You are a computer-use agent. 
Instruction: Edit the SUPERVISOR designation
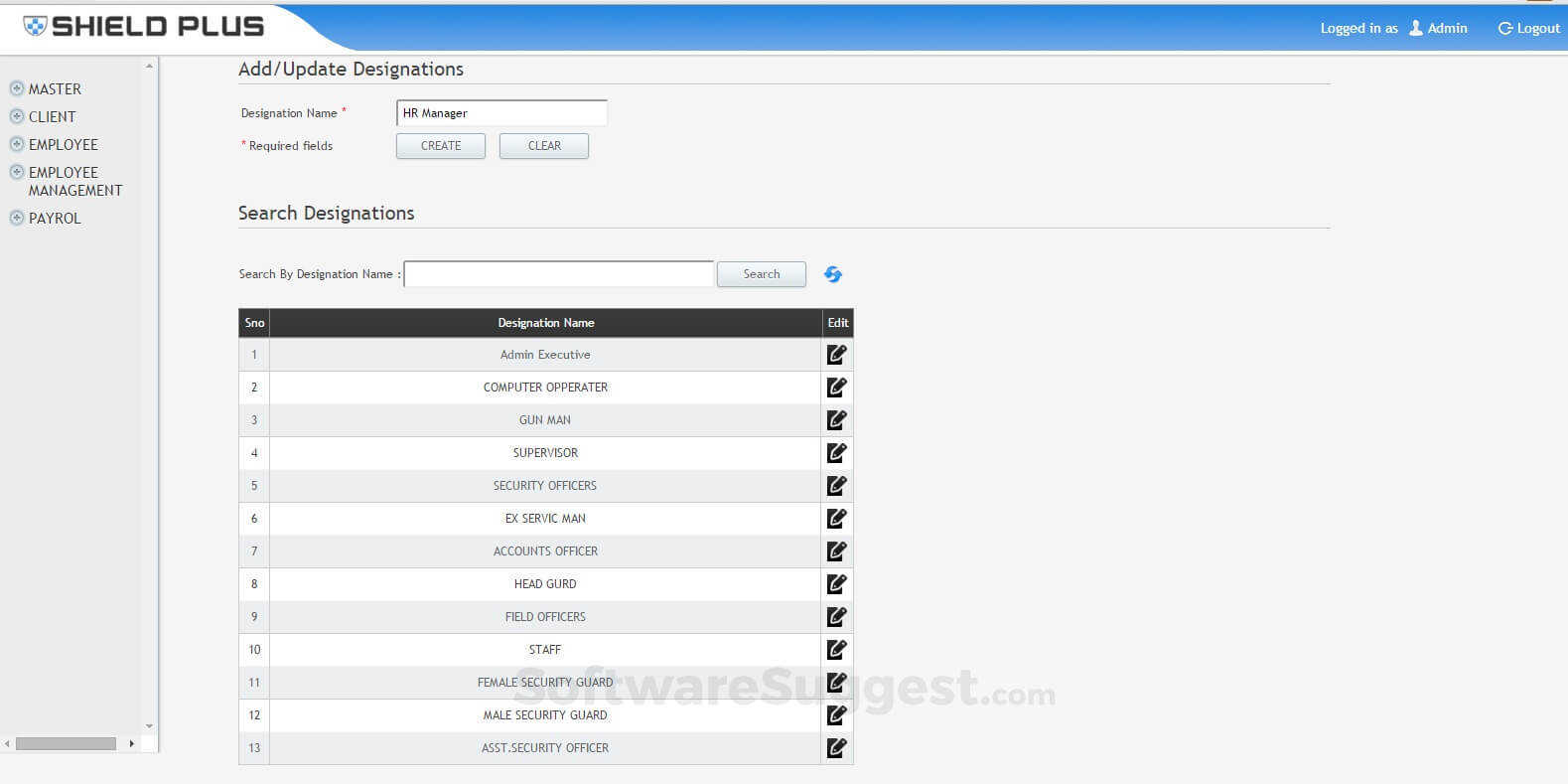point(837,452)
